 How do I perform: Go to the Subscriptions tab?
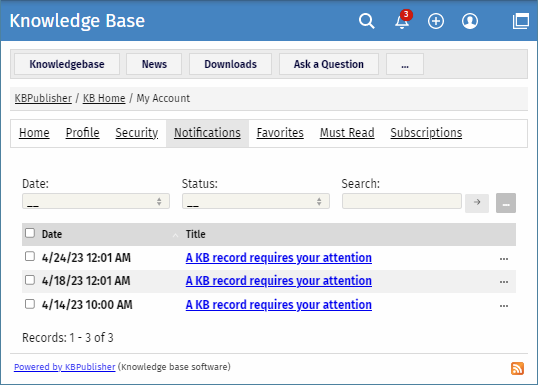[426, 133]
